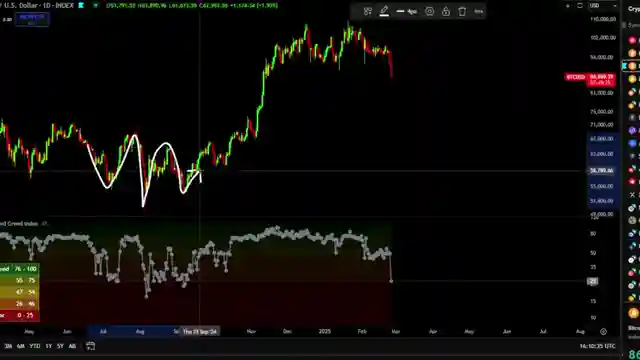Click the 25 value label on indicator scale
This screenshot has width=640, height=360.
(593, 281)
